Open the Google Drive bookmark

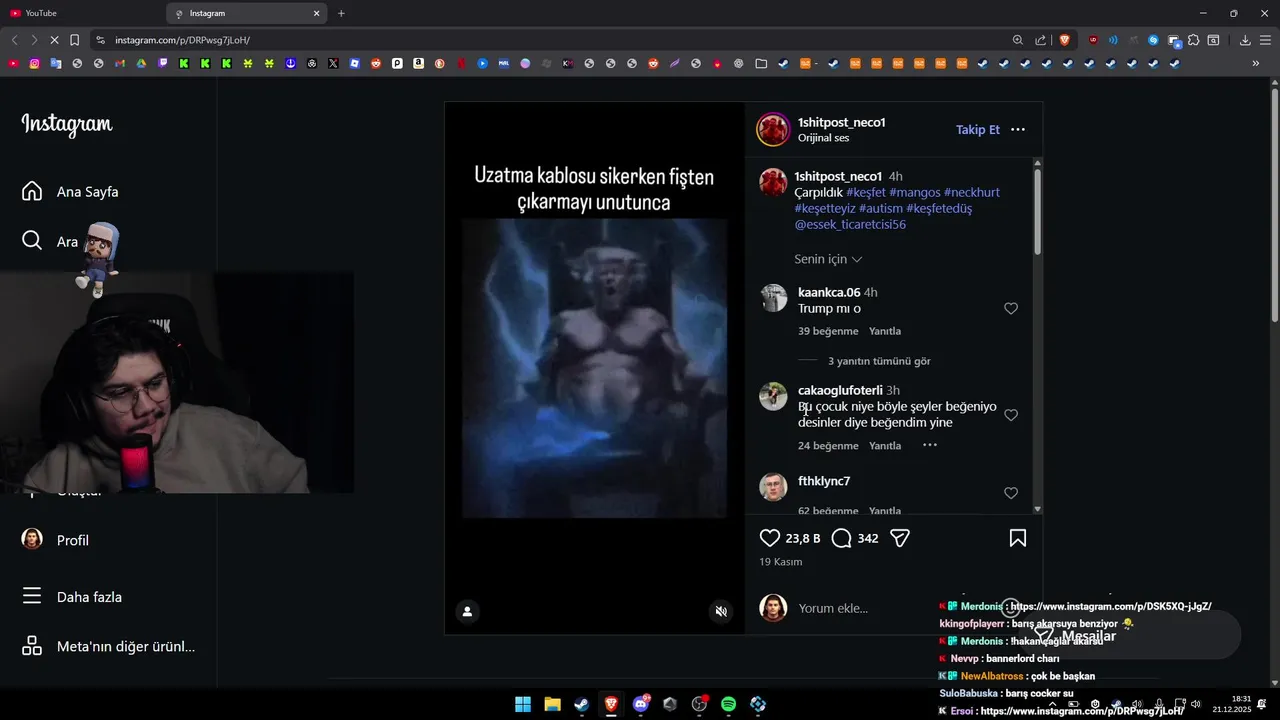tap(141, 63)
